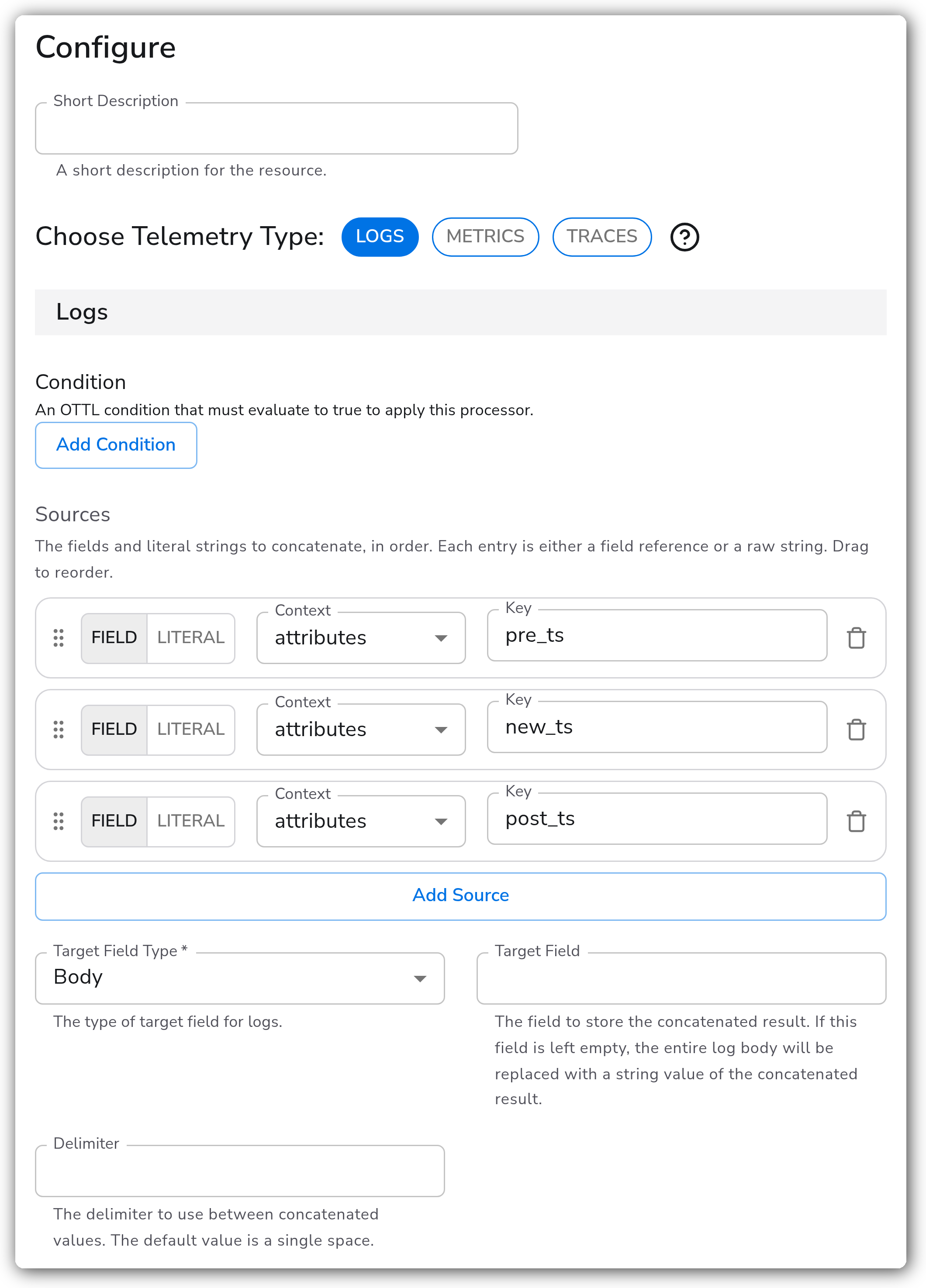This screenshot has width=926, height=1288.
Task: Select the LOGS telemetry type
Action: click(380, 237)
